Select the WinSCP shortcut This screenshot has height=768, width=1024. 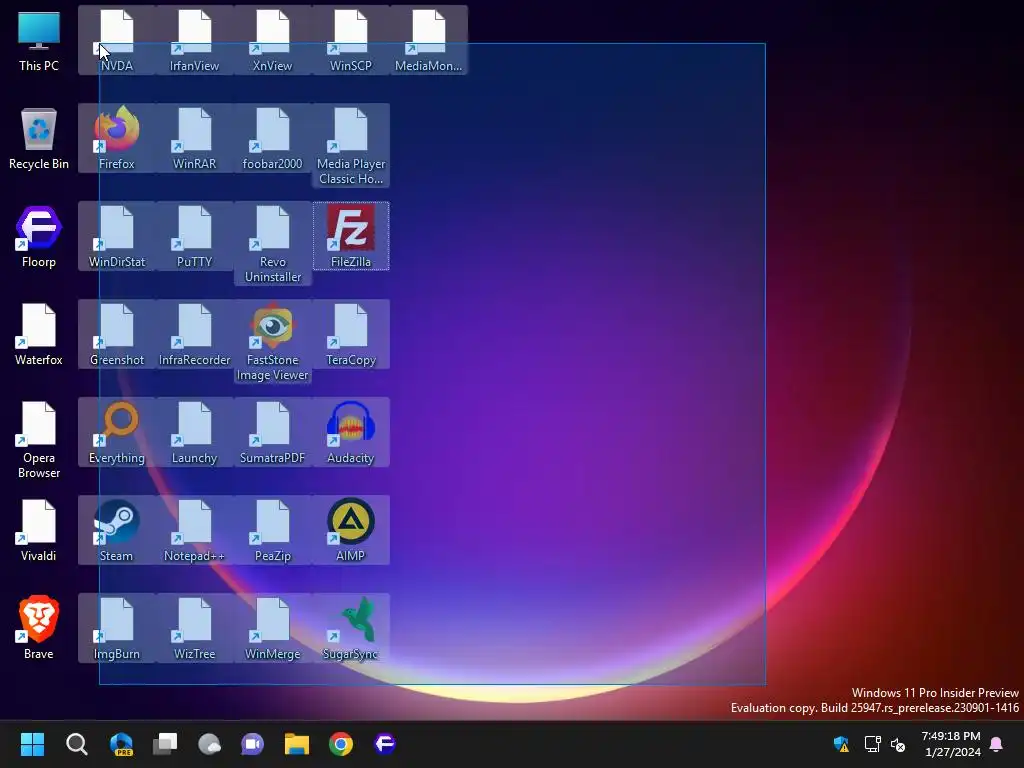(x=351, y=40)
